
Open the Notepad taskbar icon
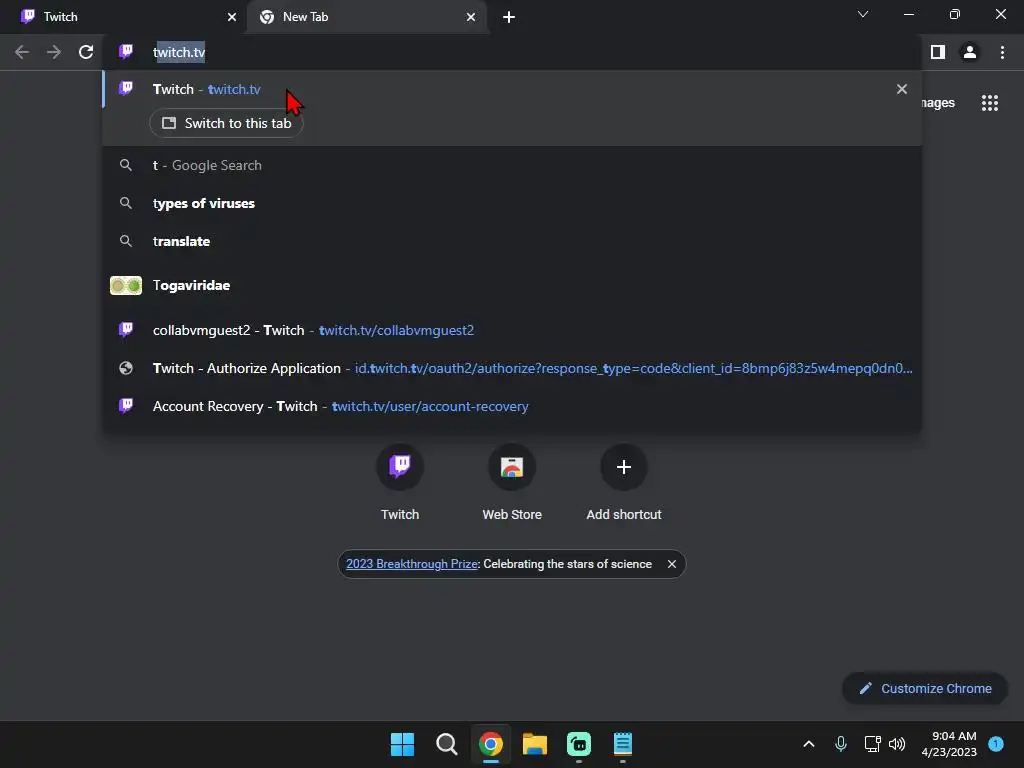(x=622, y=744)
